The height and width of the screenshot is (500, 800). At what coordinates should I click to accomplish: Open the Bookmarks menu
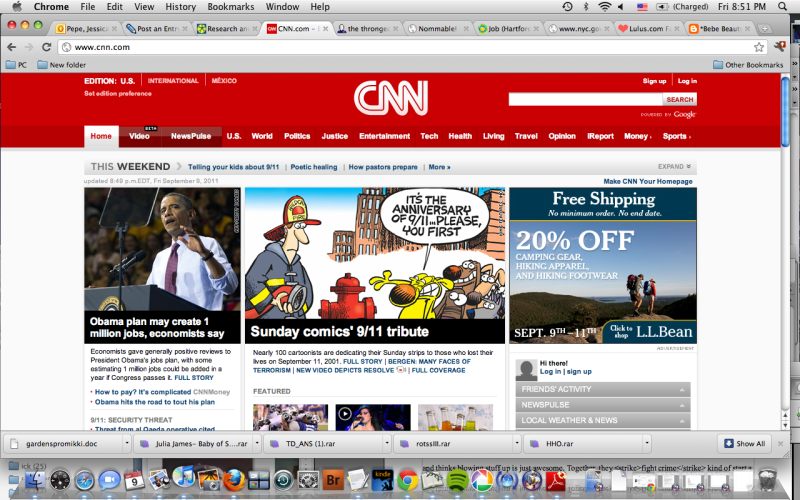[x=231, y=7]
